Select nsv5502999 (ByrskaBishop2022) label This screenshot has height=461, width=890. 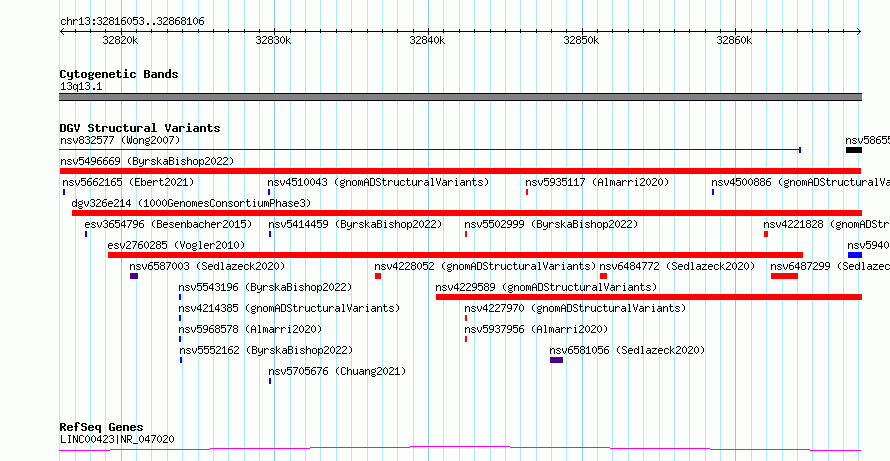tap(551, 224)
